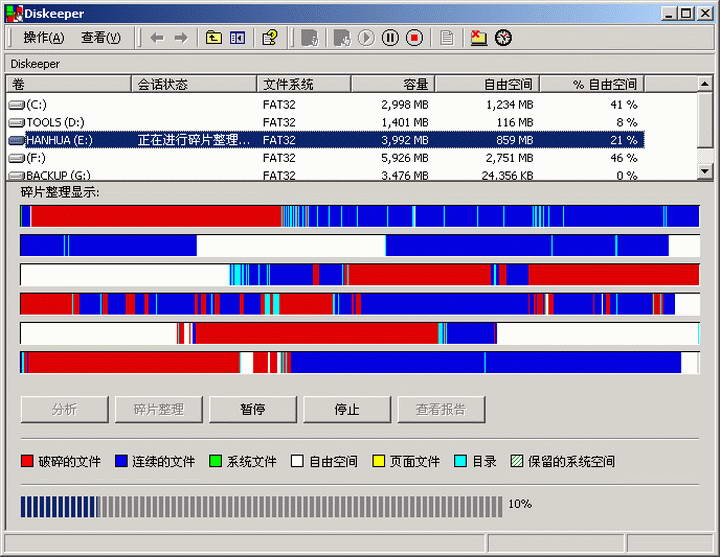Click the yellow 页面文件 legend swatch

point(378,461)
